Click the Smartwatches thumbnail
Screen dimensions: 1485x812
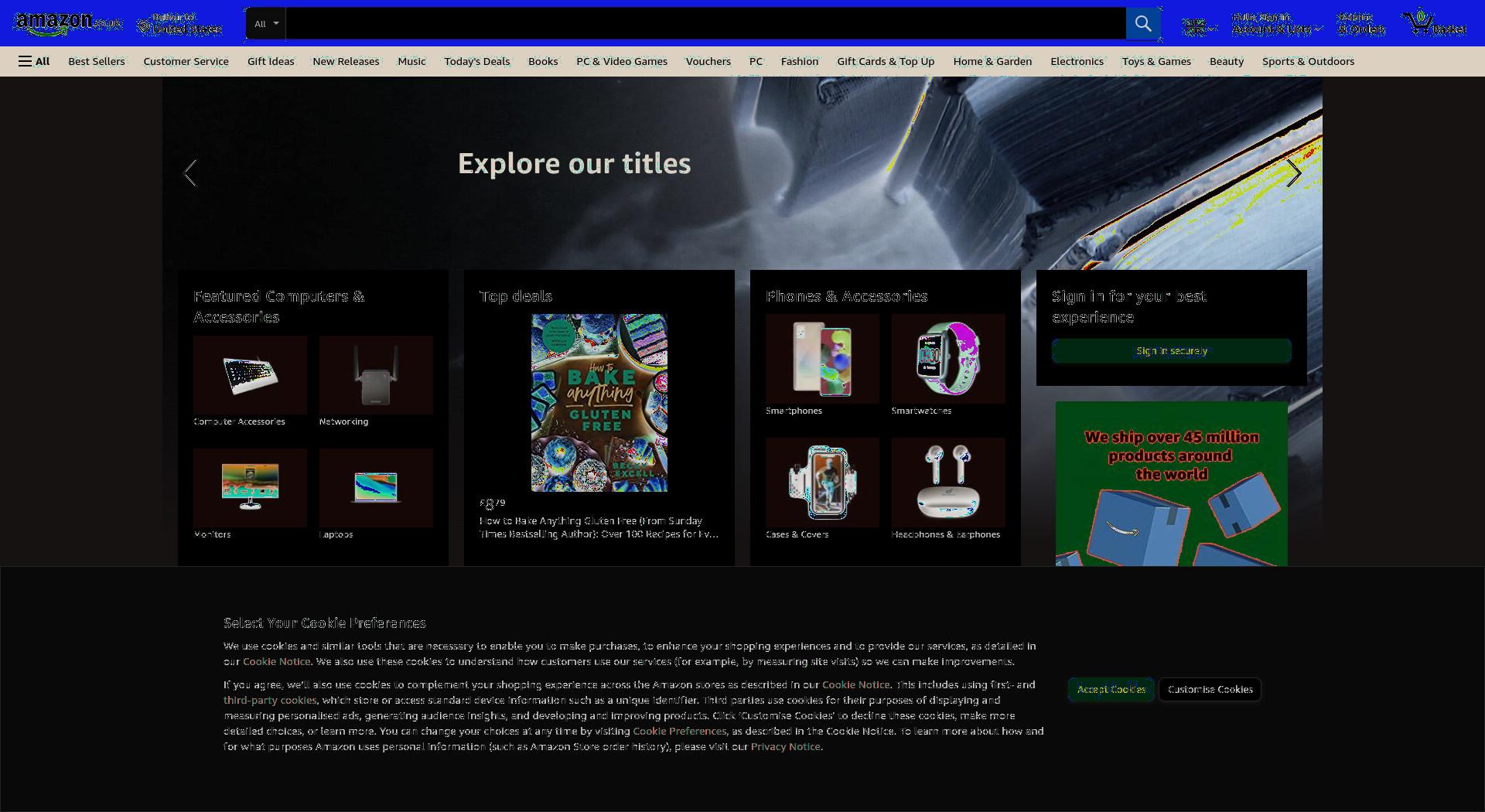point(948,359)
